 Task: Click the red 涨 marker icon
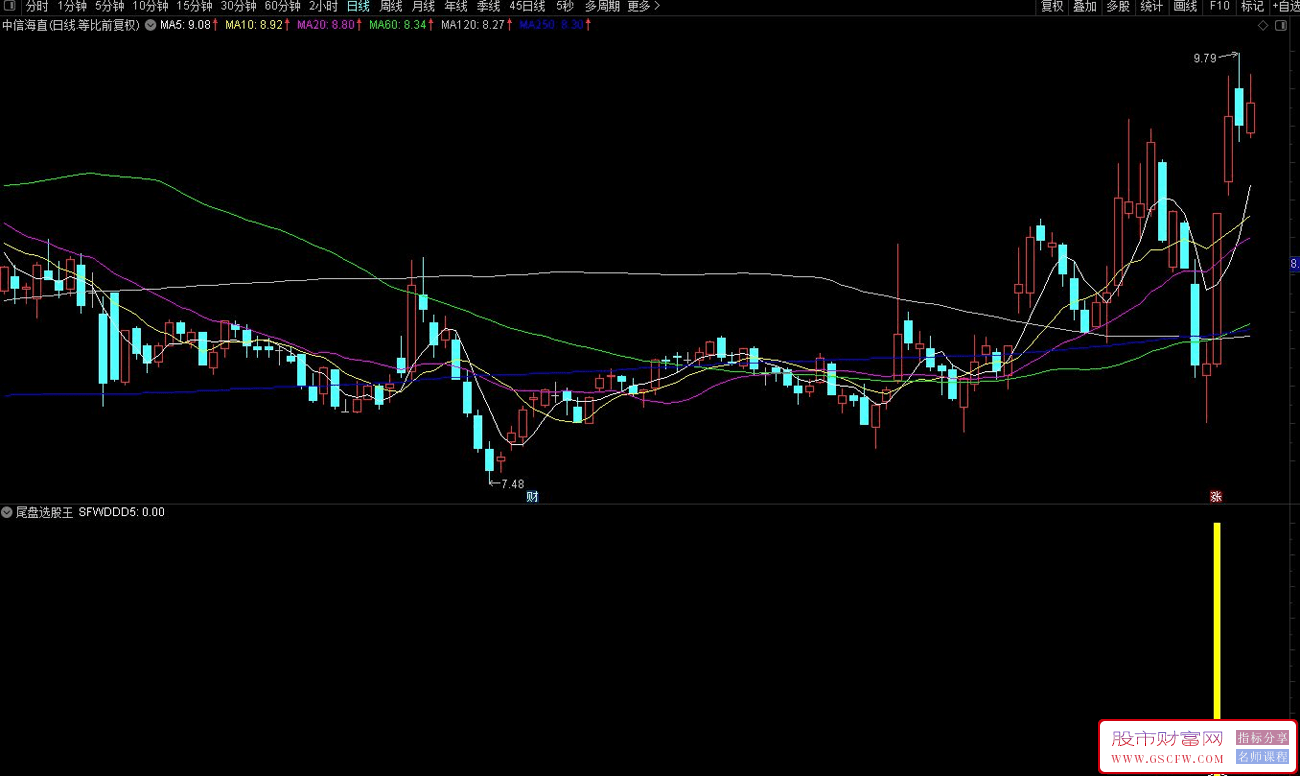point(1217,497)
